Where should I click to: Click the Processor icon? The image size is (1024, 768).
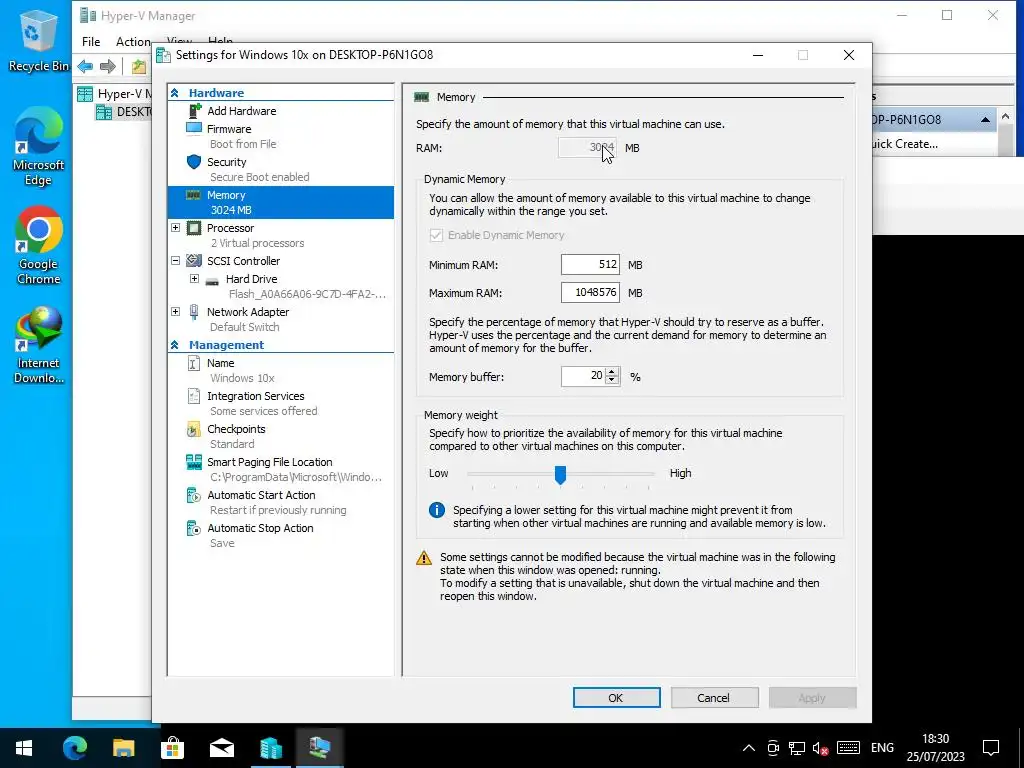coord(194,228)
